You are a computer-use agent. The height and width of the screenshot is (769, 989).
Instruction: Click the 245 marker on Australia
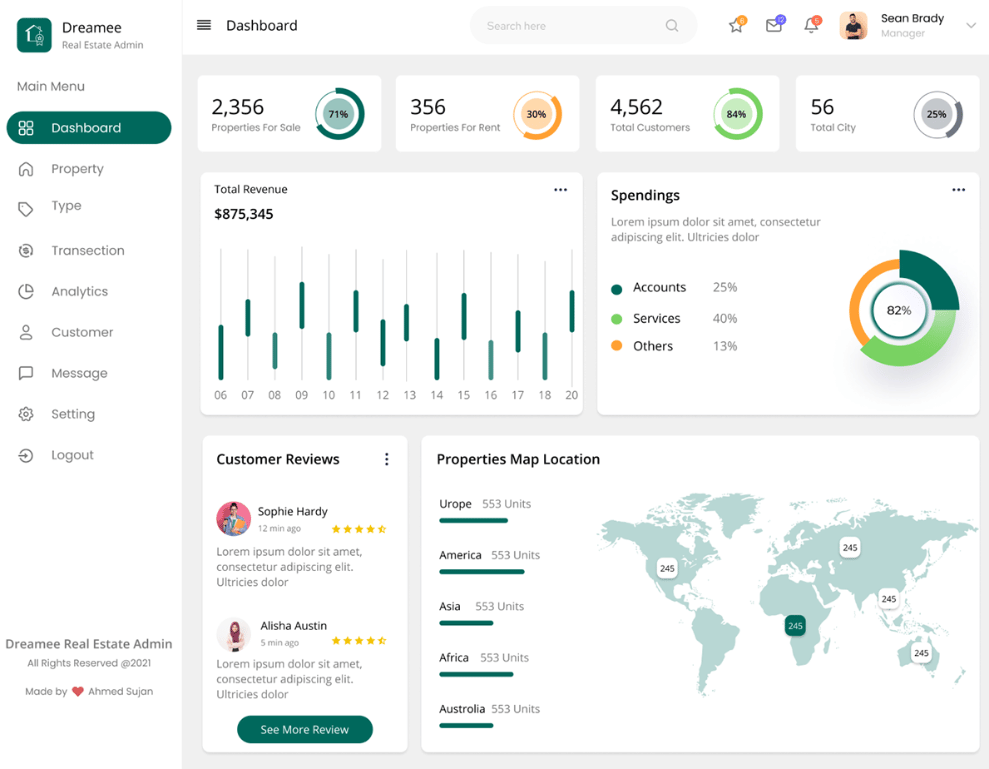click(x=921, y=654)
